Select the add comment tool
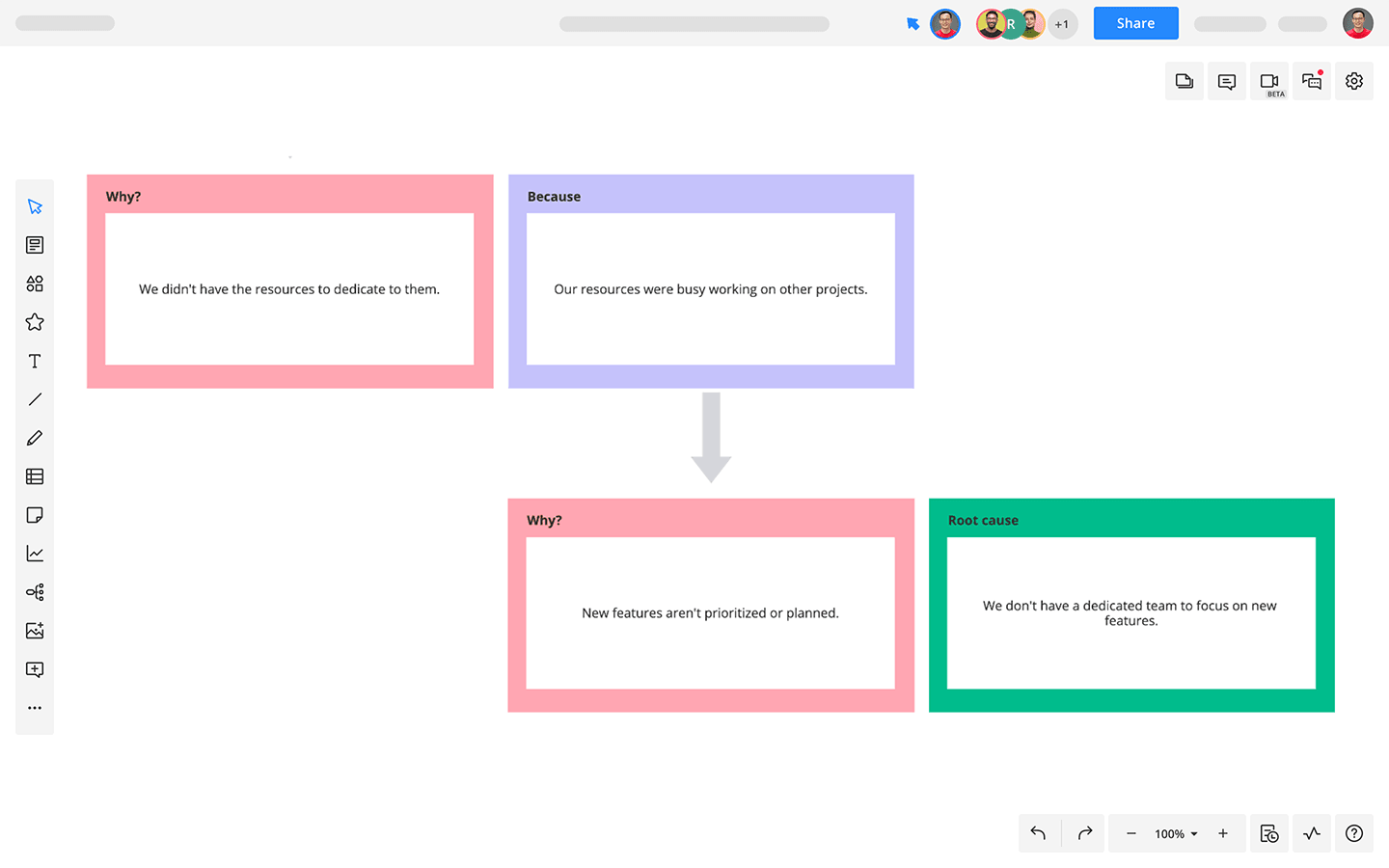1389x868 pixels. (35, 669)
